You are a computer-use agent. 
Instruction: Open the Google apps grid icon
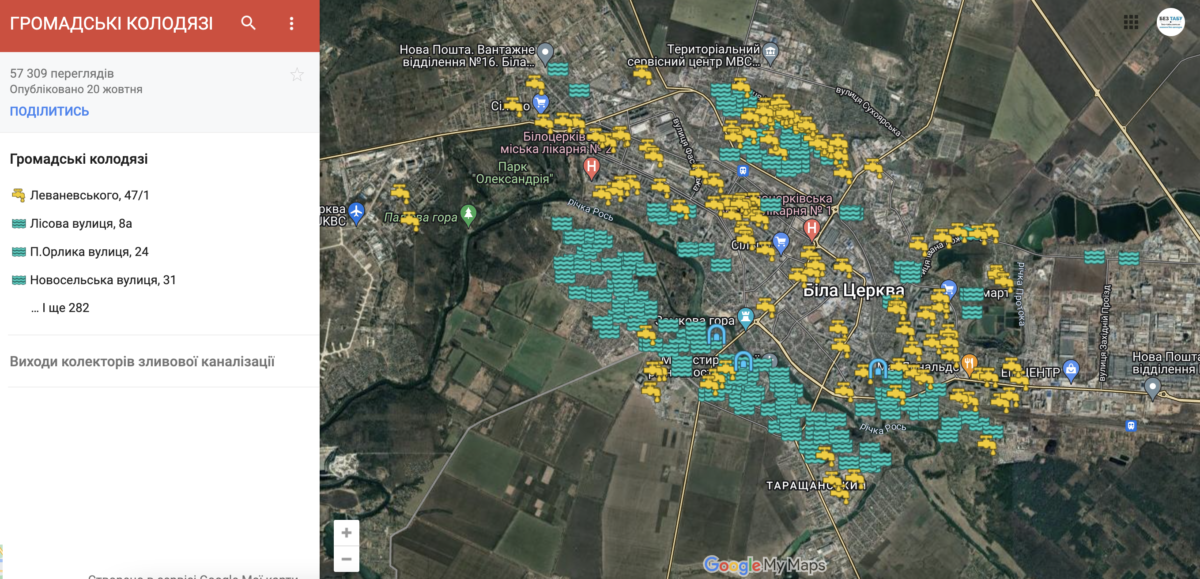(1131, 22)
